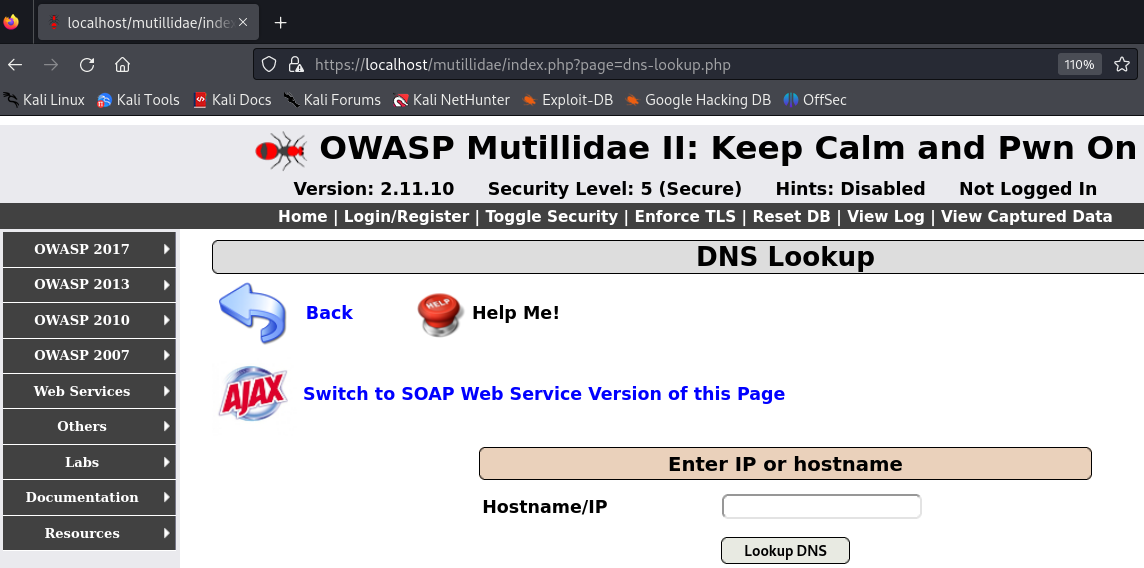Click the Enforce TLS link

(x=685, y=217)
